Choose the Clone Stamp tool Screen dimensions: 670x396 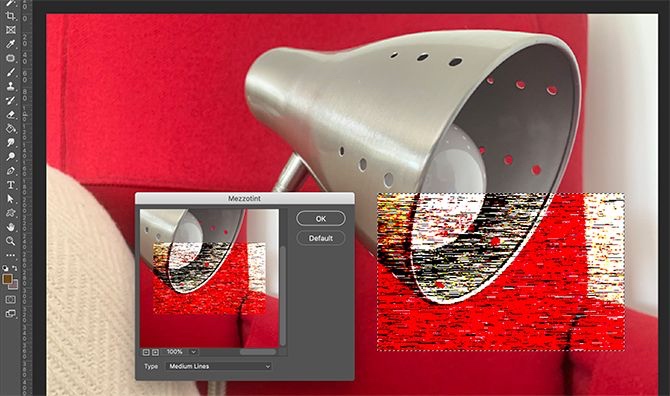click(x=11, y=86)
